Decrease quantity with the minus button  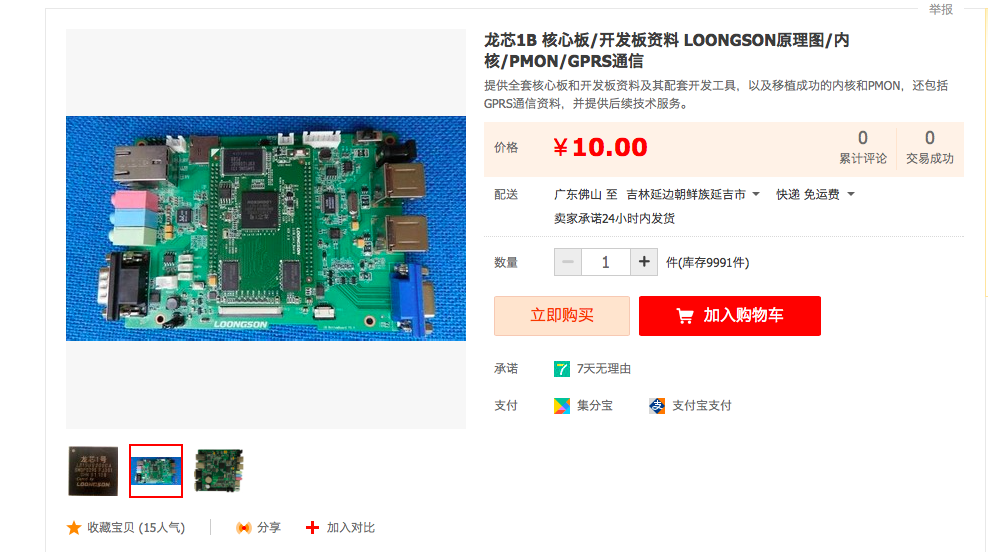568,262
